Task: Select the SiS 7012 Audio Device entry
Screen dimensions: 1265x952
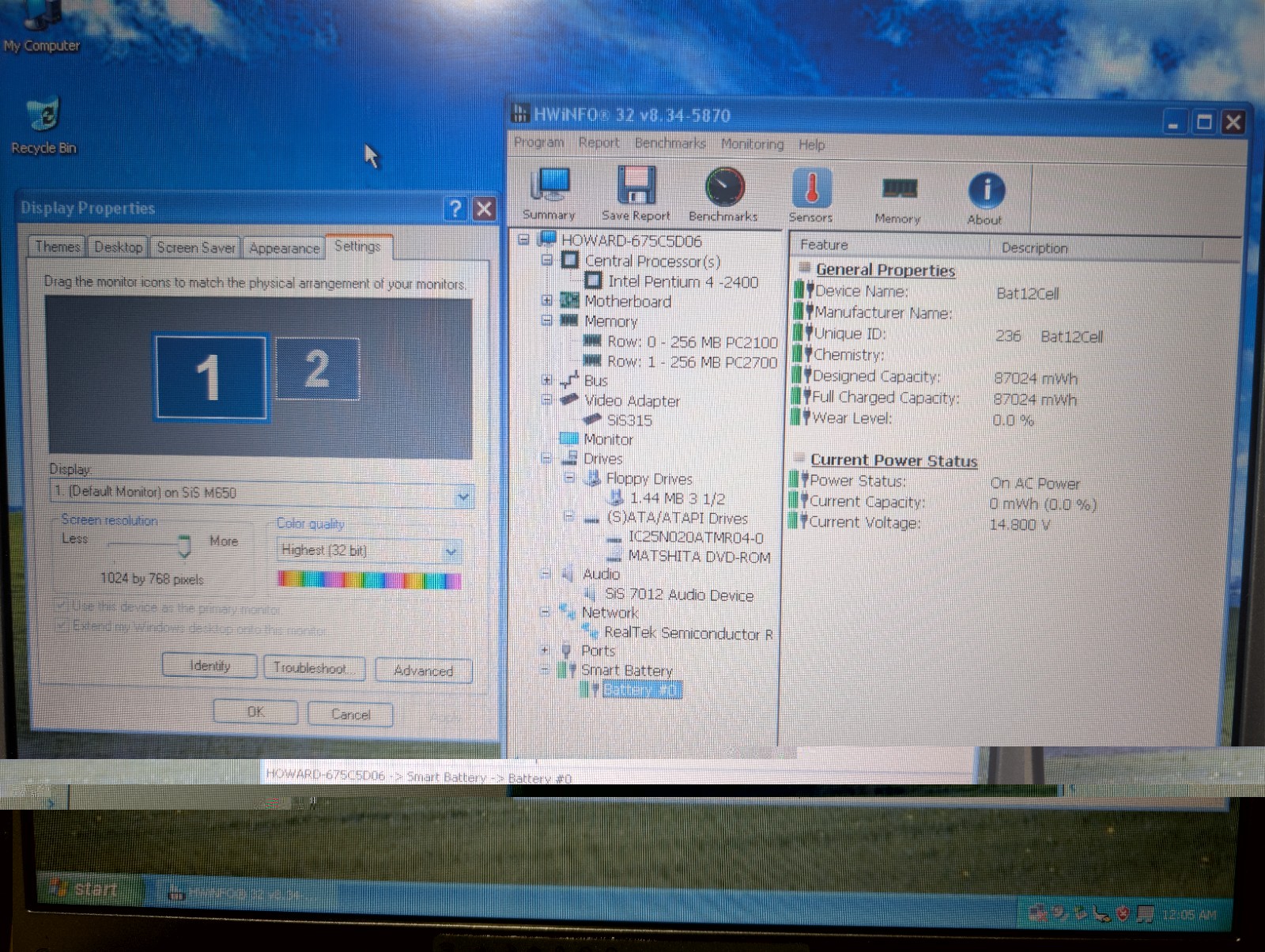Action: click(x=678, y=595)
